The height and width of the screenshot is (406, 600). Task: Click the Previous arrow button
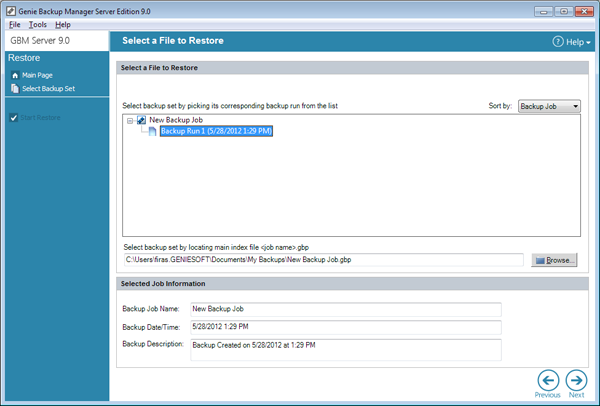tap(548, 380)
